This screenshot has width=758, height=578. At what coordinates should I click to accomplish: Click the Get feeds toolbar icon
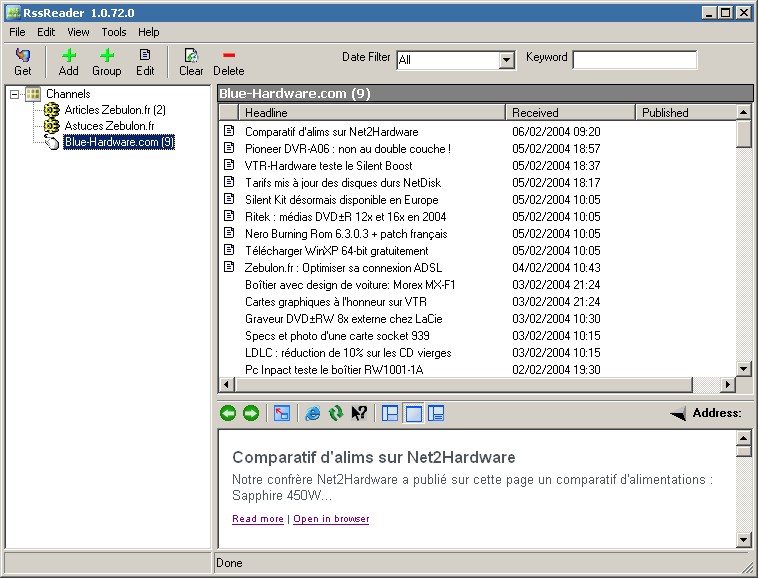pos(22,56)
